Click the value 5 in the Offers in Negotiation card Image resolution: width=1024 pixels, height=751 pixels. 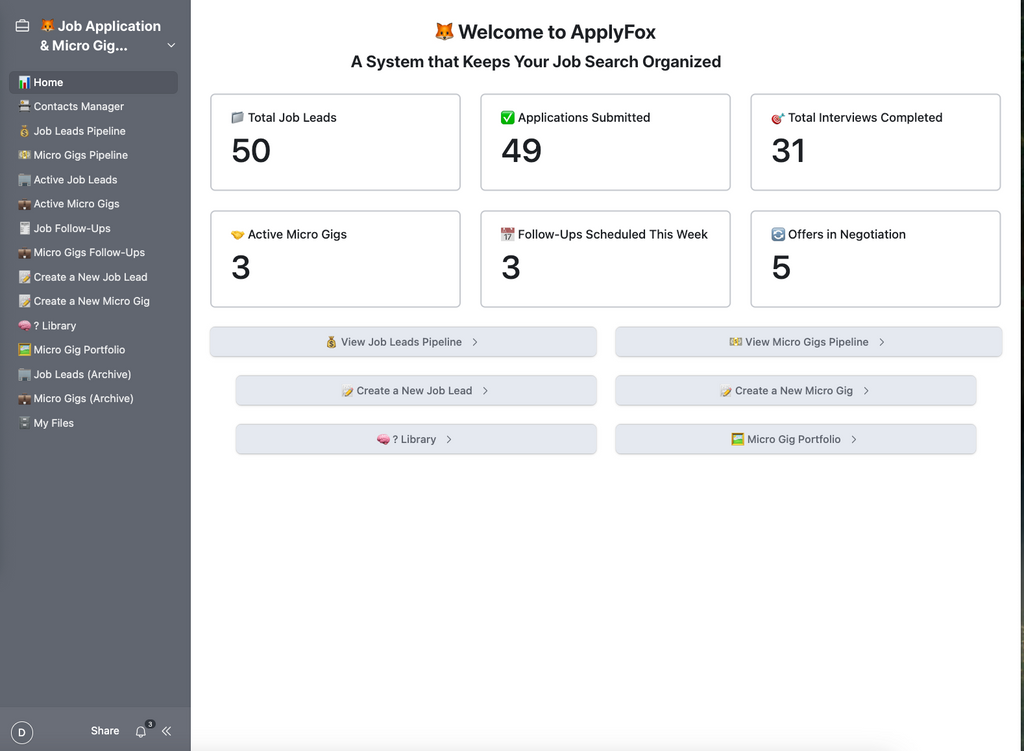[781, 268]
